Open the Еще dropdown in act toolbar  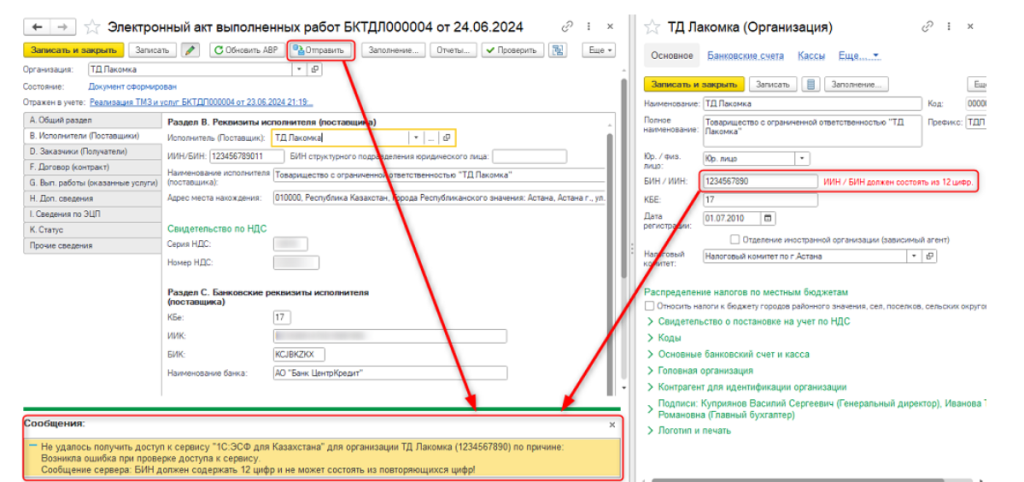click(x=600, y=50)
